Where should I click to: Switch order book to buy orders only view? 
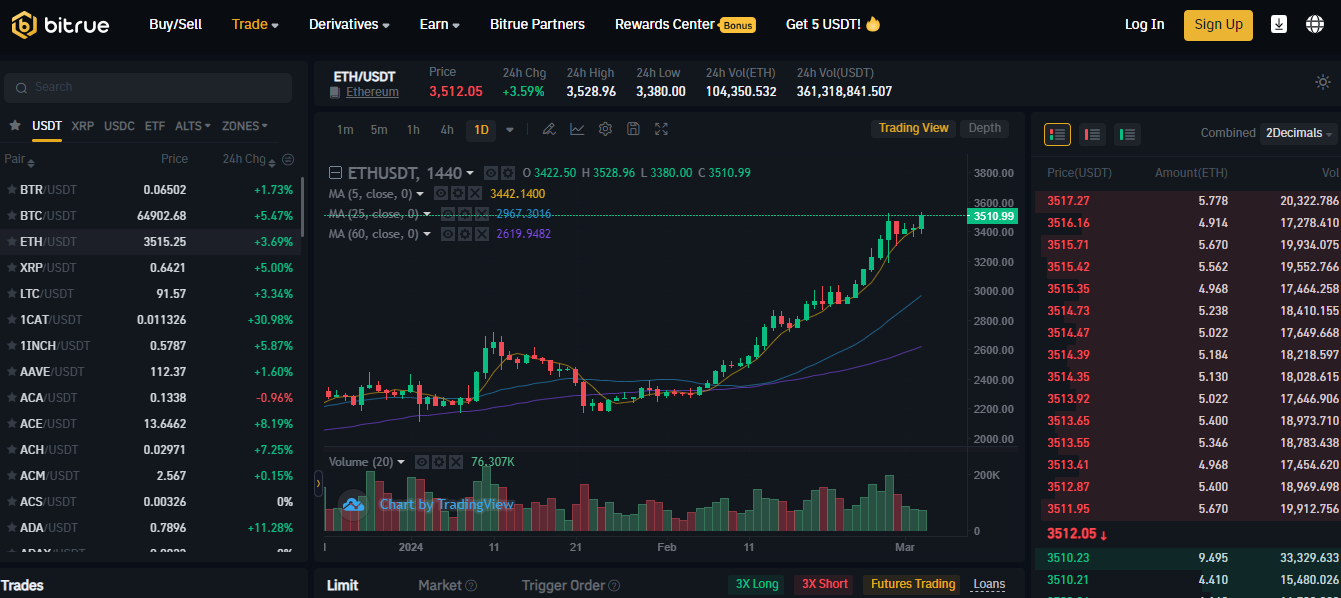click(x=1128, y=134)
